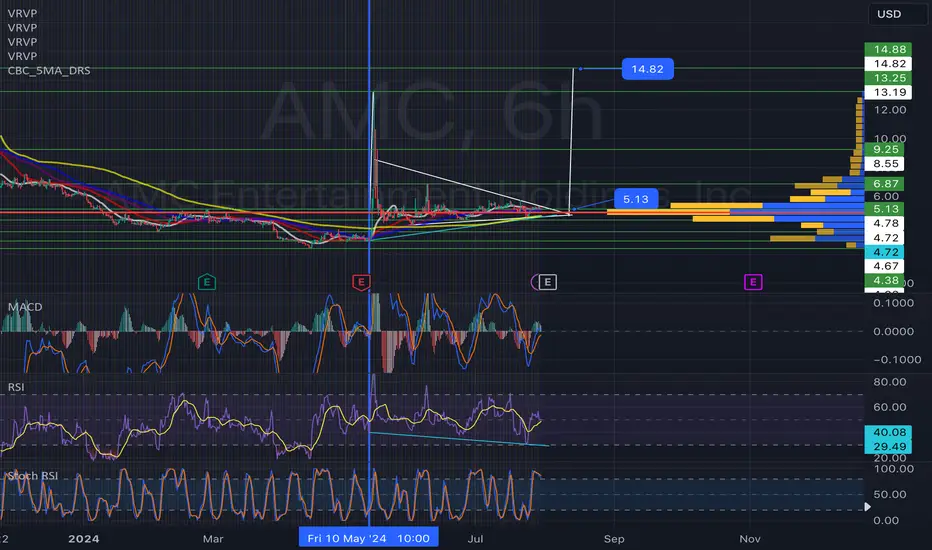Viewport: 932px width, 550px height.
Task: Click the 0.0000 MACD scale value
Action: (x=893, y=331)
